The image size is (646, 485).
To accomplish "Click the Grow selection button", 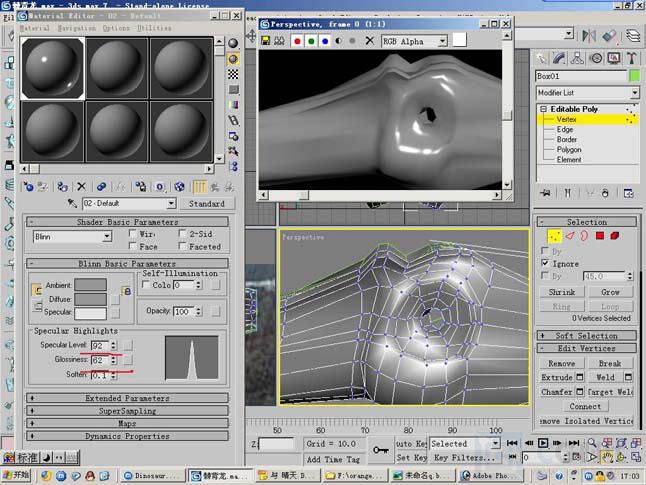I will click(611, 292).
